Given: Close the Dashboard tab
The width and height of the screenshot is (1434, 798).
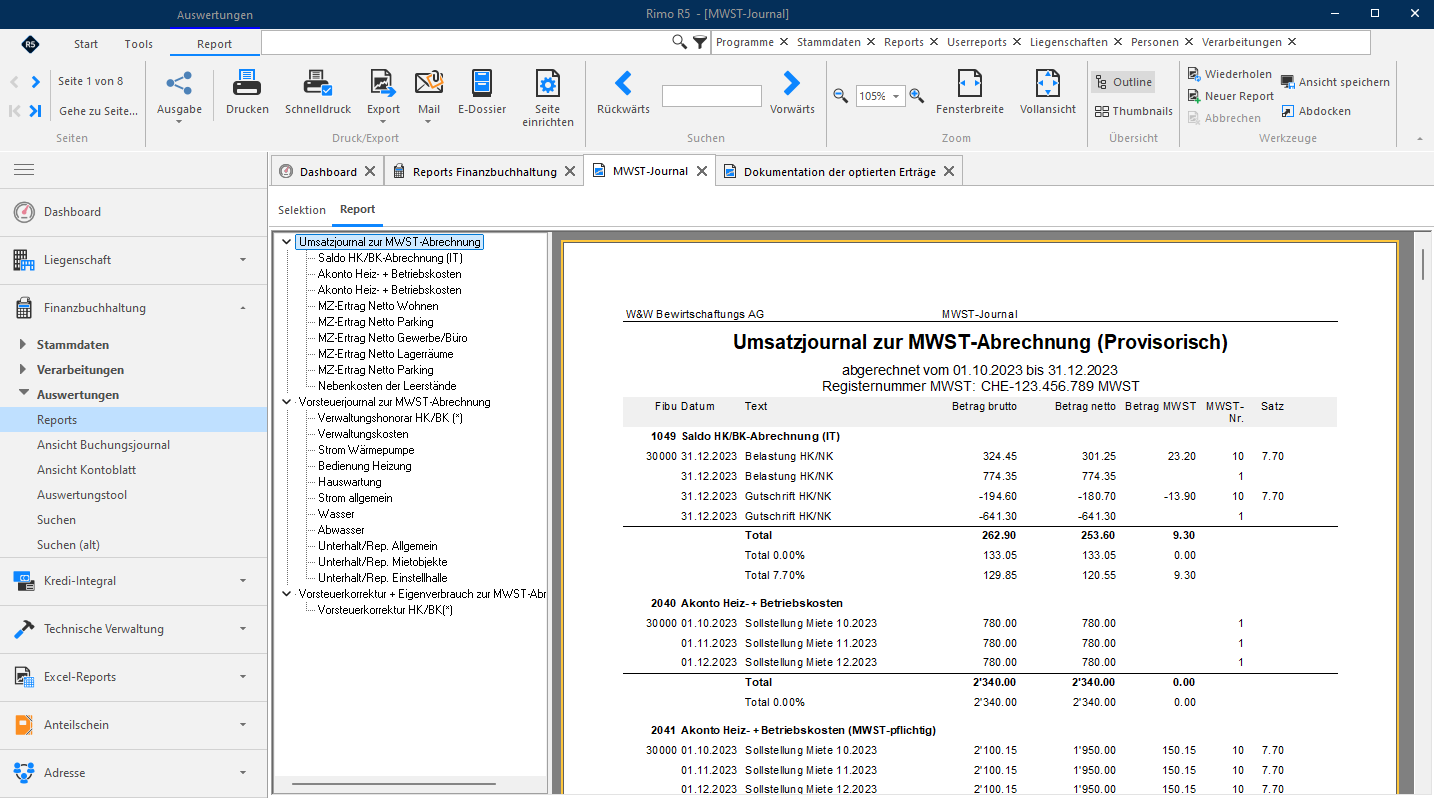Looking at the screenshot, I should coord(369,171).
